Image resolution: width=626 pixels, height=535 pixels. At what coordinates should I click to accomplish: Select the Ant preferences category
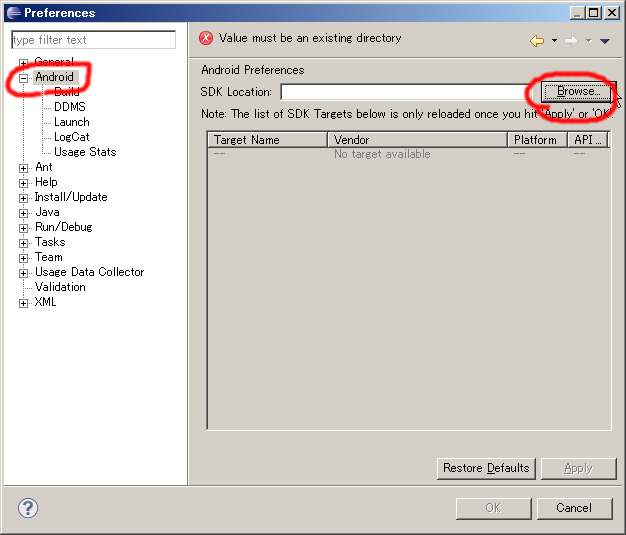point(44,167)
